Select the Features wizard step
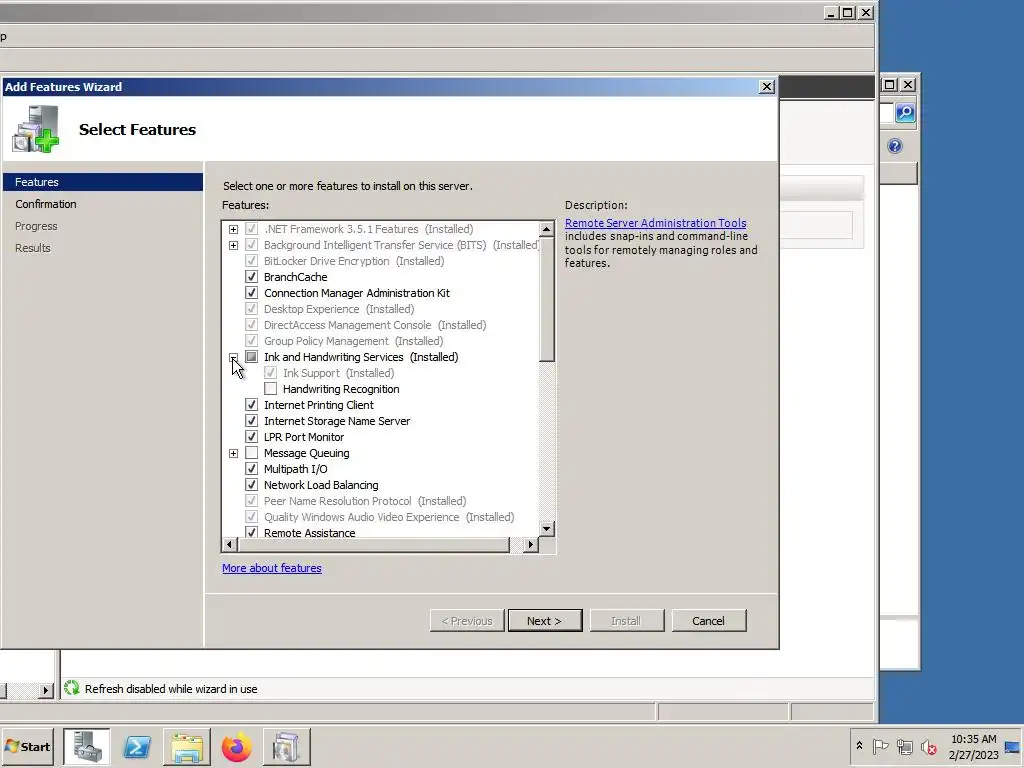This screenshot has height=768, width=1024. point(103,182)
